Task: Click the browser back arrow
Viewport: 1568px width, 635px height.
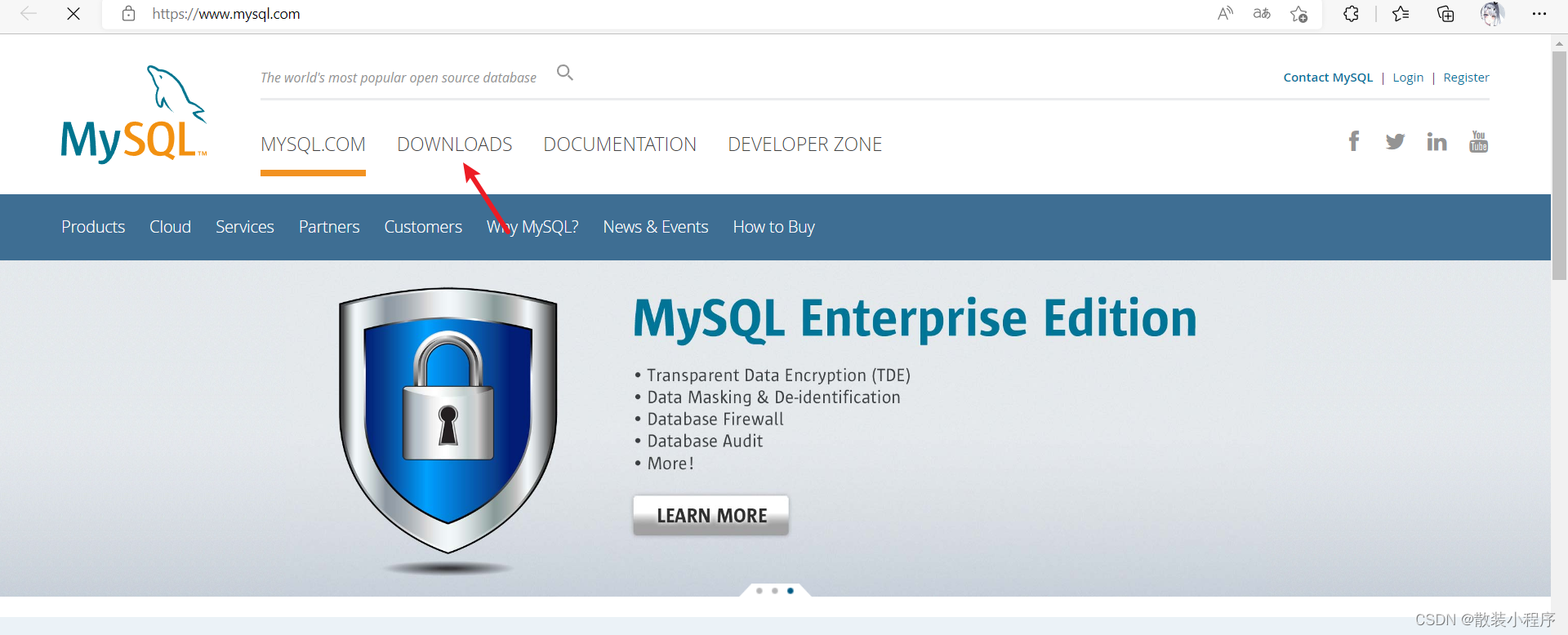Action: 29,14
